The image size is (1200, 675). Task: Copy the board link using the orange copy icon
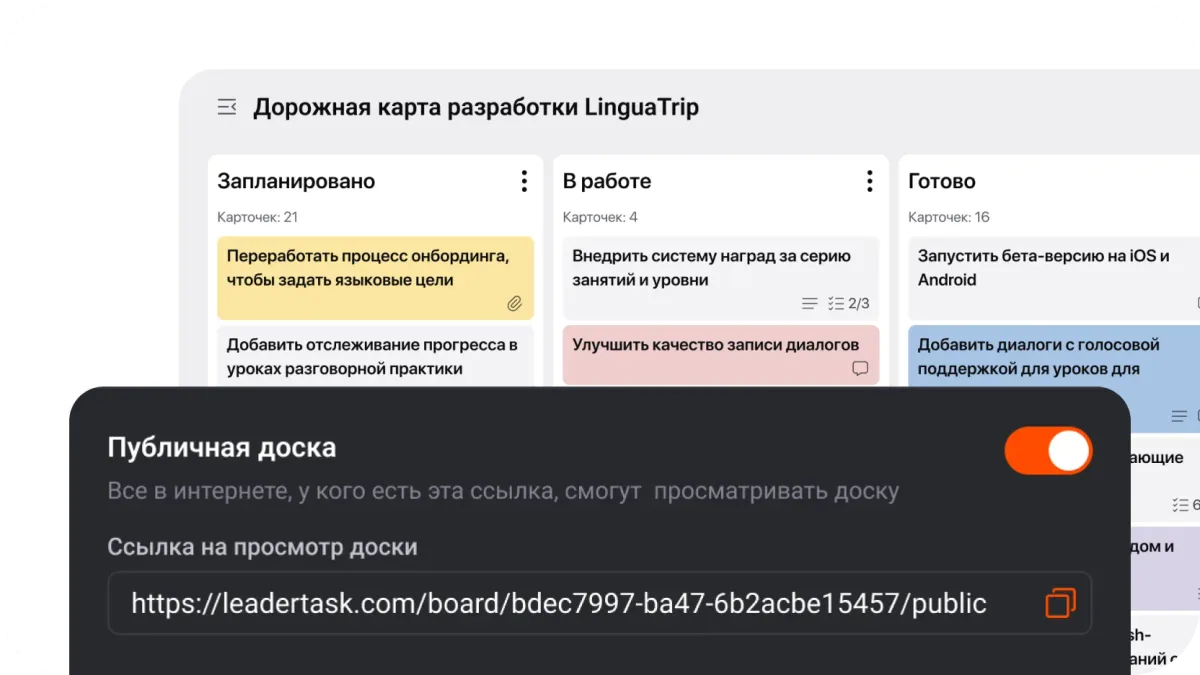pos(1059,603)
